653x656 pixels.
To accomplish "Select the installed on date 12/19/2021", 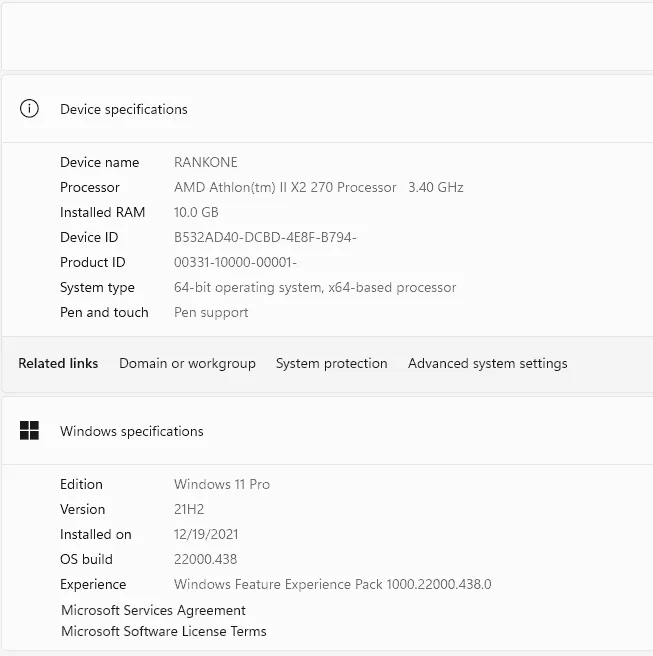I will (x=206, y=534).
